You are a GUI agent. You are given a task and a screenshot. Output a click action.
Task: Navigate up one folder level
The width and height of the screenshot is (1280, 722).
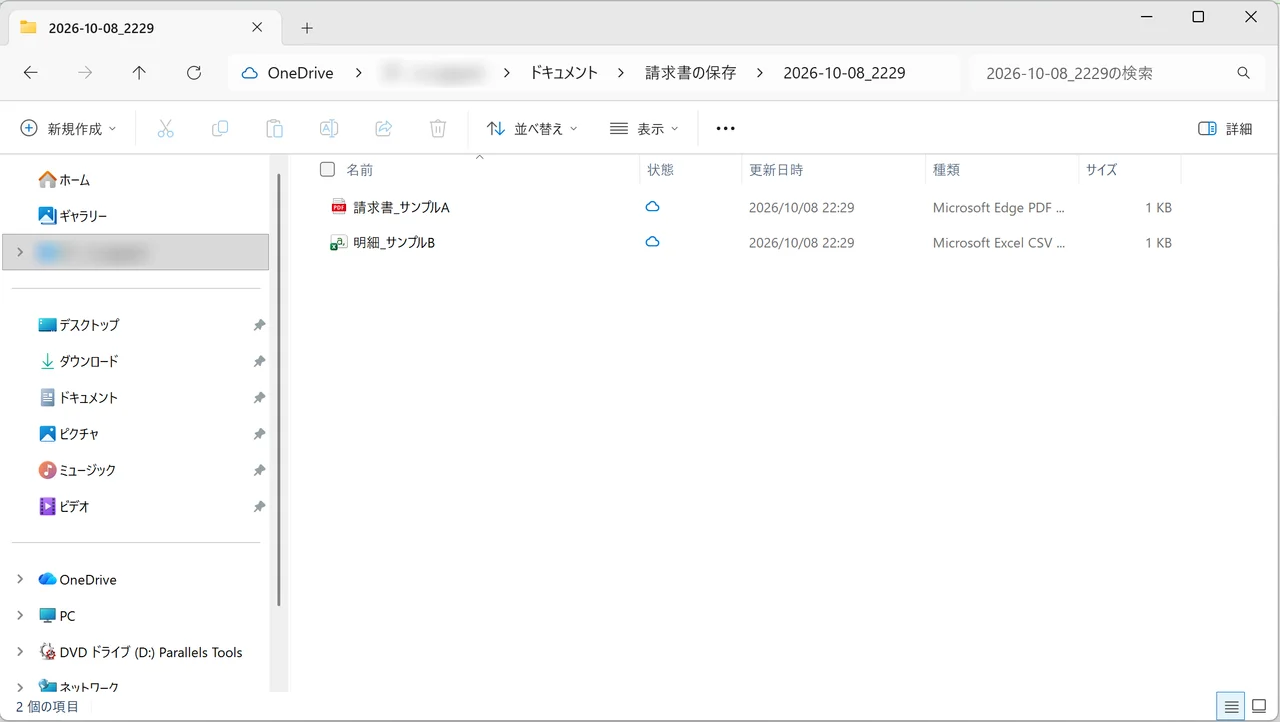[x=139, y=73]
